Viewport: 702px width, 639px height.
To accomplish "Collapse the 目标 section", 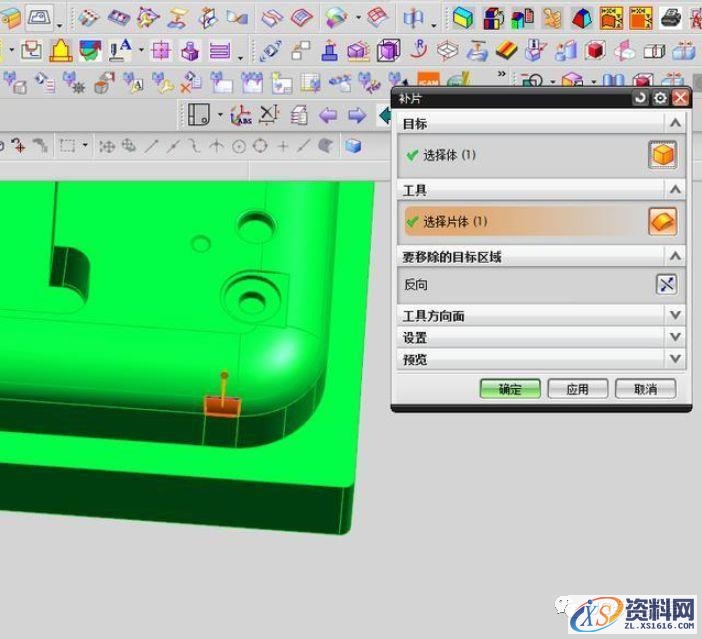I will tap(675, 123).
